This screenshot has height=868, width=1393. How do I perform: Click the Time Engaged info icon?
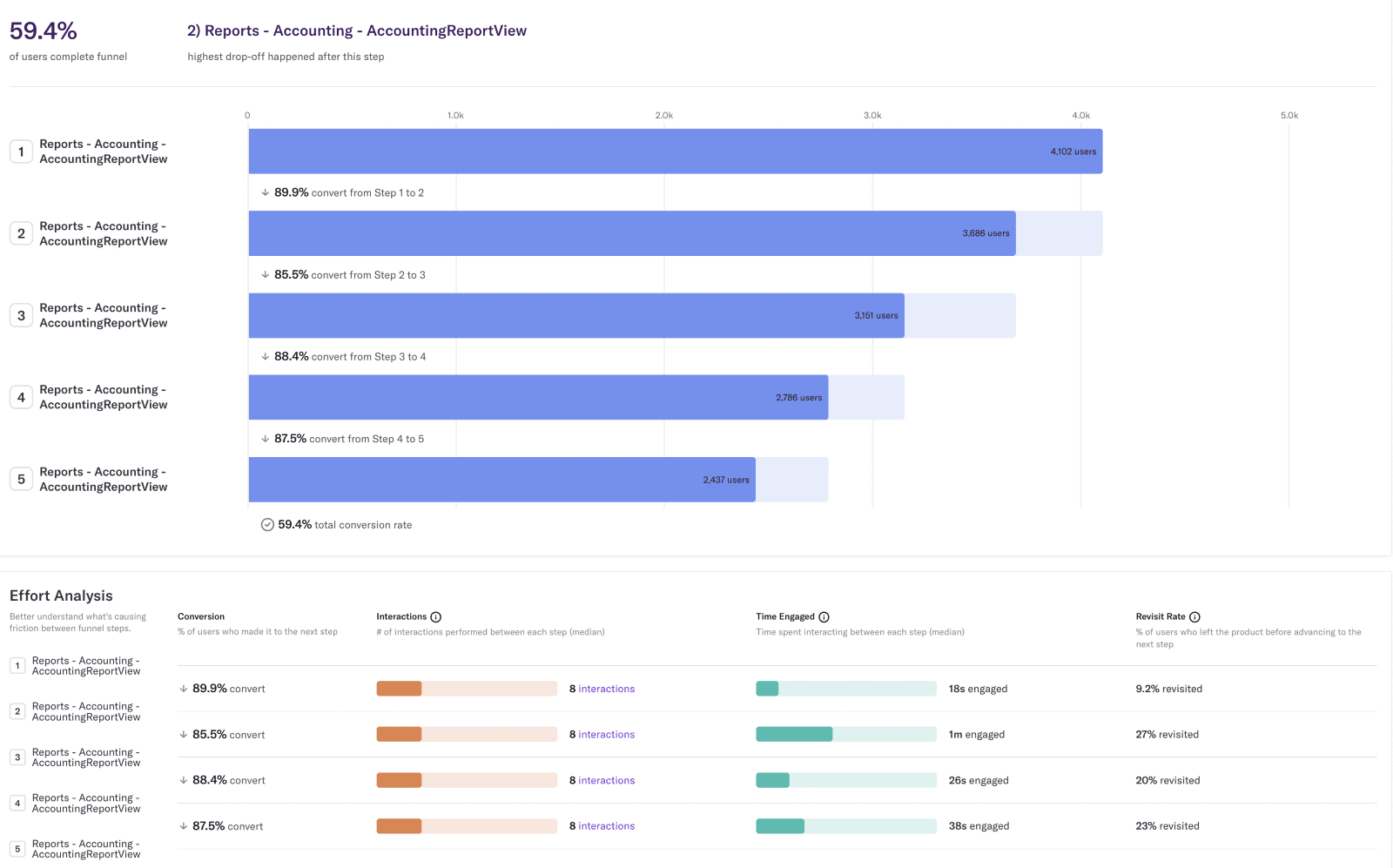point(824,617)
